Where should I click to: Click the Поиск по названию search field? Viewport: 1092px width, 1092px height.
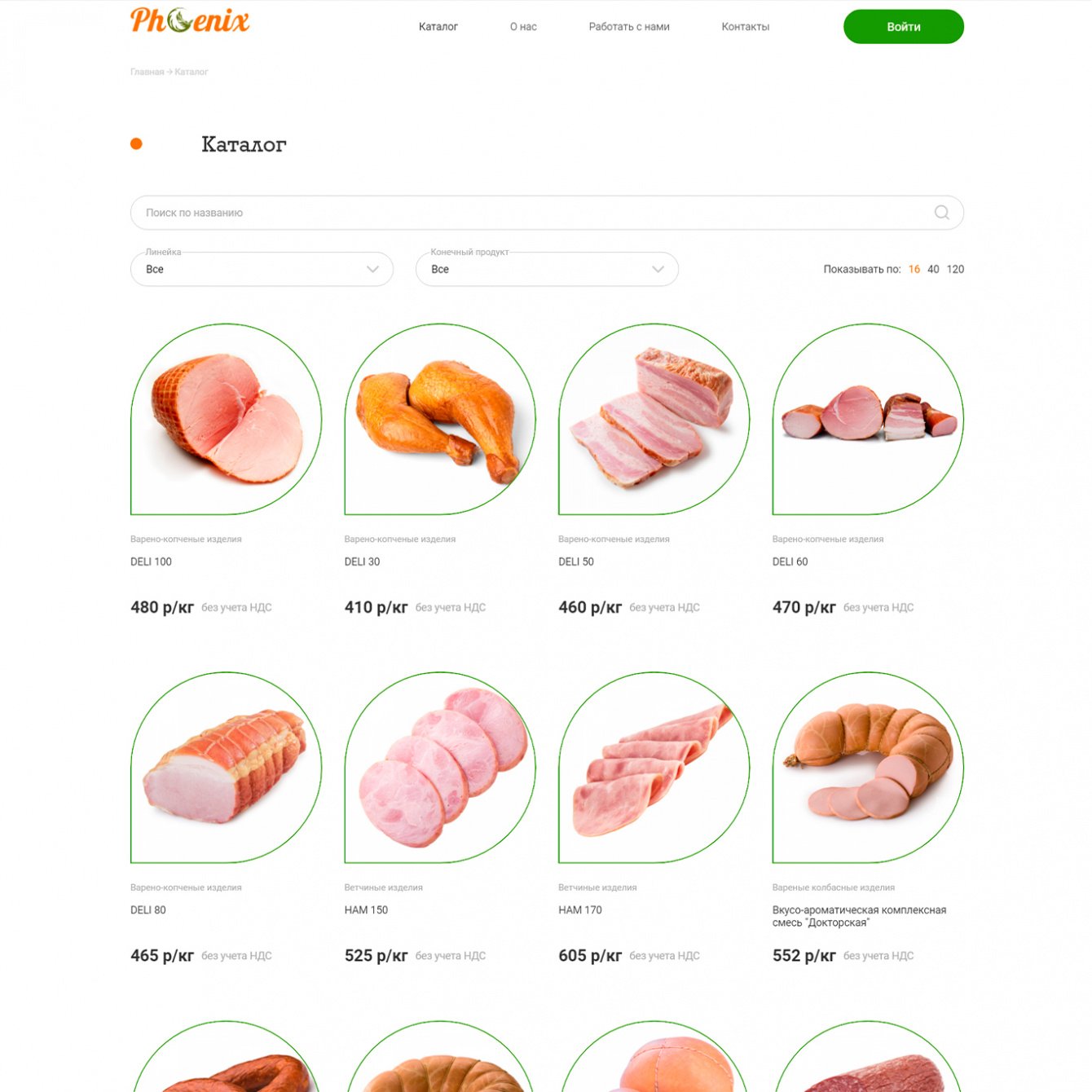(547, 213)
